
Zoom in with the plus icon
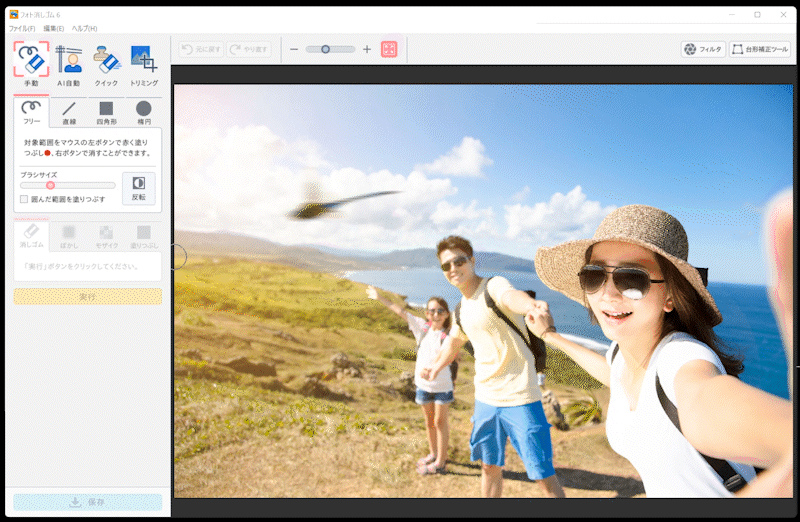[367, 49]
